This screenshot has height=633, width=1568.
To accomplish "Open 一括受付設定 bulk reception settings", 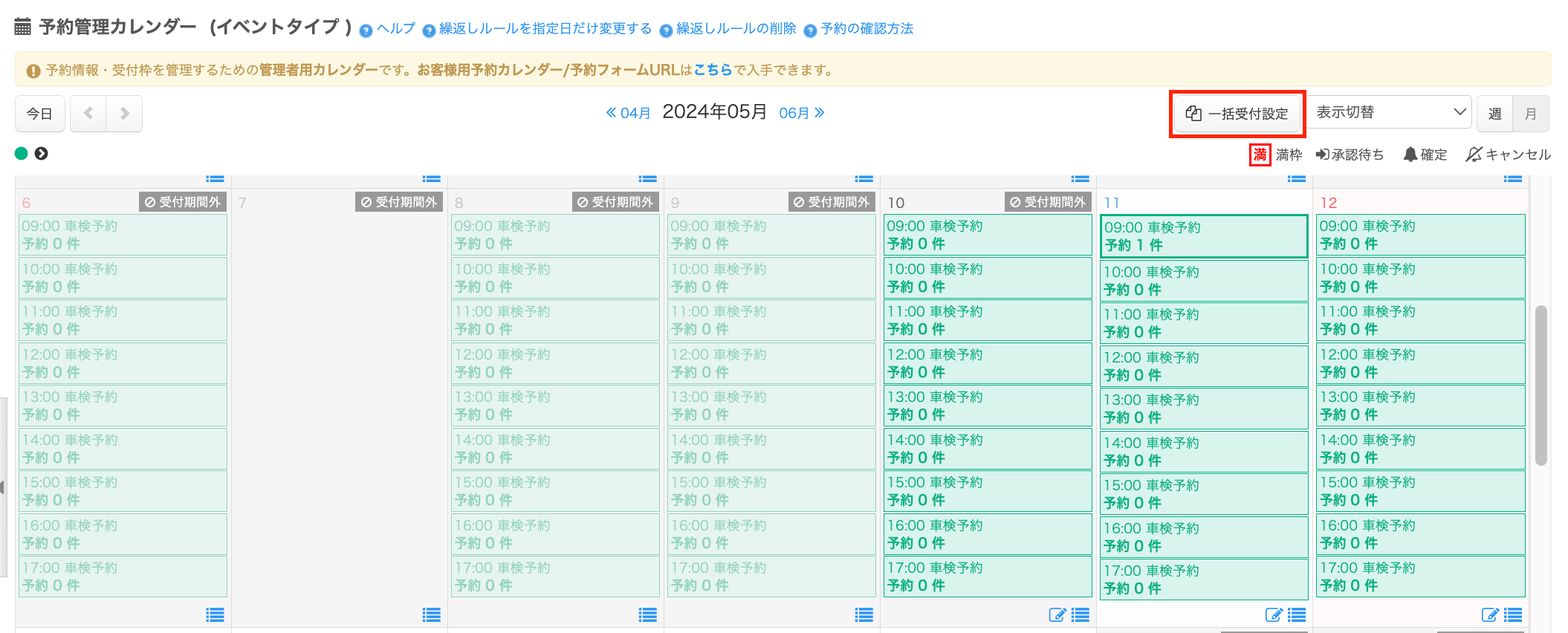I will pyautogui.click(x=1237, y=114).
